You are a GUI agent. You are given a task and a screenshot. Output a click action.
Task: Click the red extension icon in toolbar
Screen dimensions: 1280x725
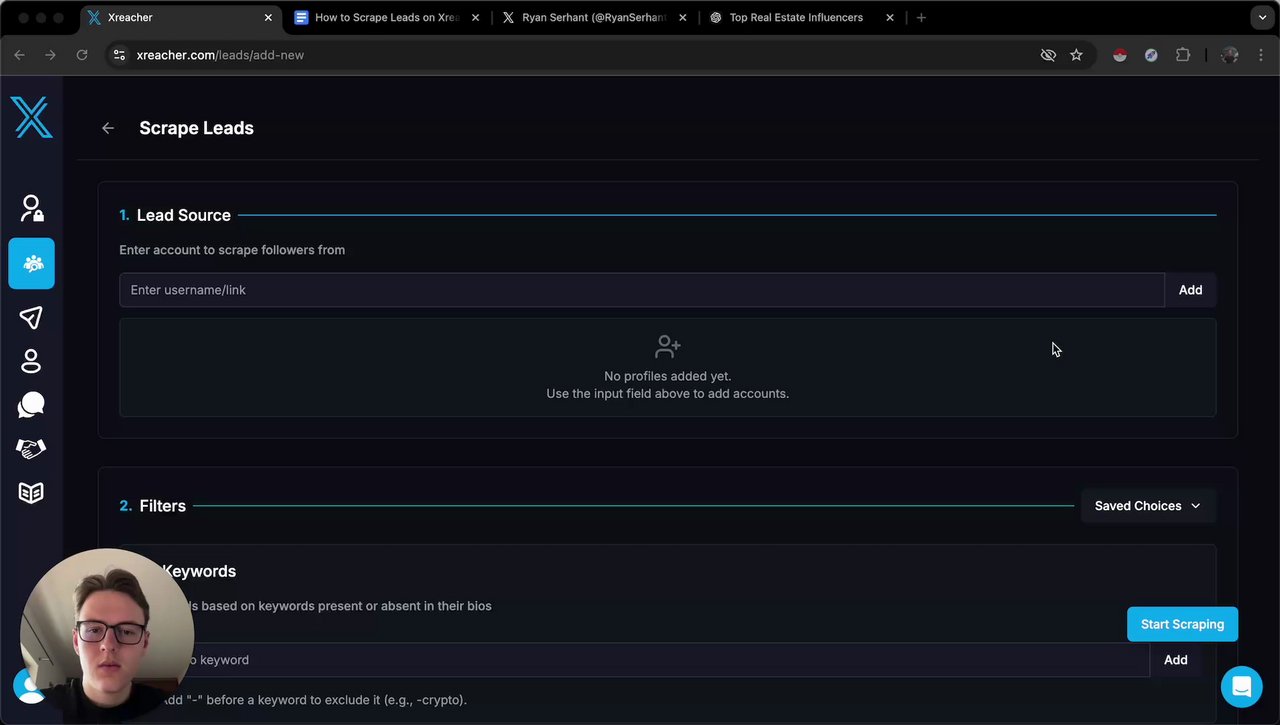pyautogui.click(x=1120, y=55)
